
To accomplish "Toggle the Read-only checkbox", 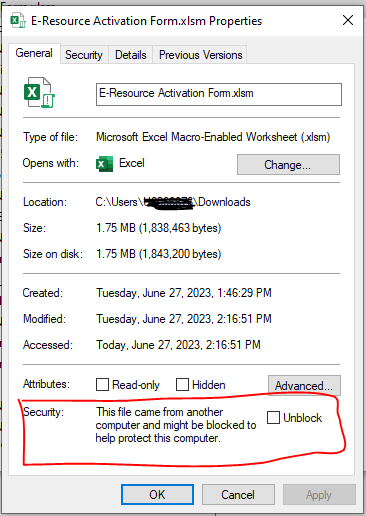I will 102,384.
